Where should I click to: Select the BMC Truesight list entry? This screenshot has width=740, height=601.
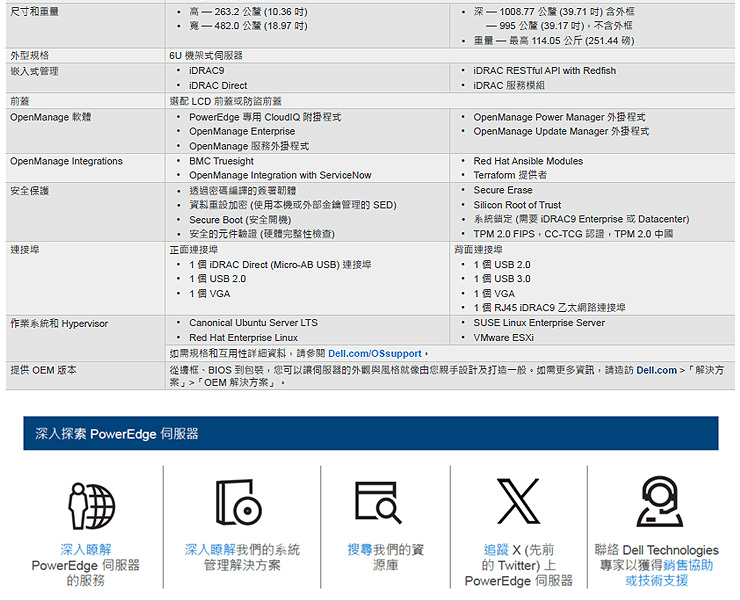click(x=221, y=161)
